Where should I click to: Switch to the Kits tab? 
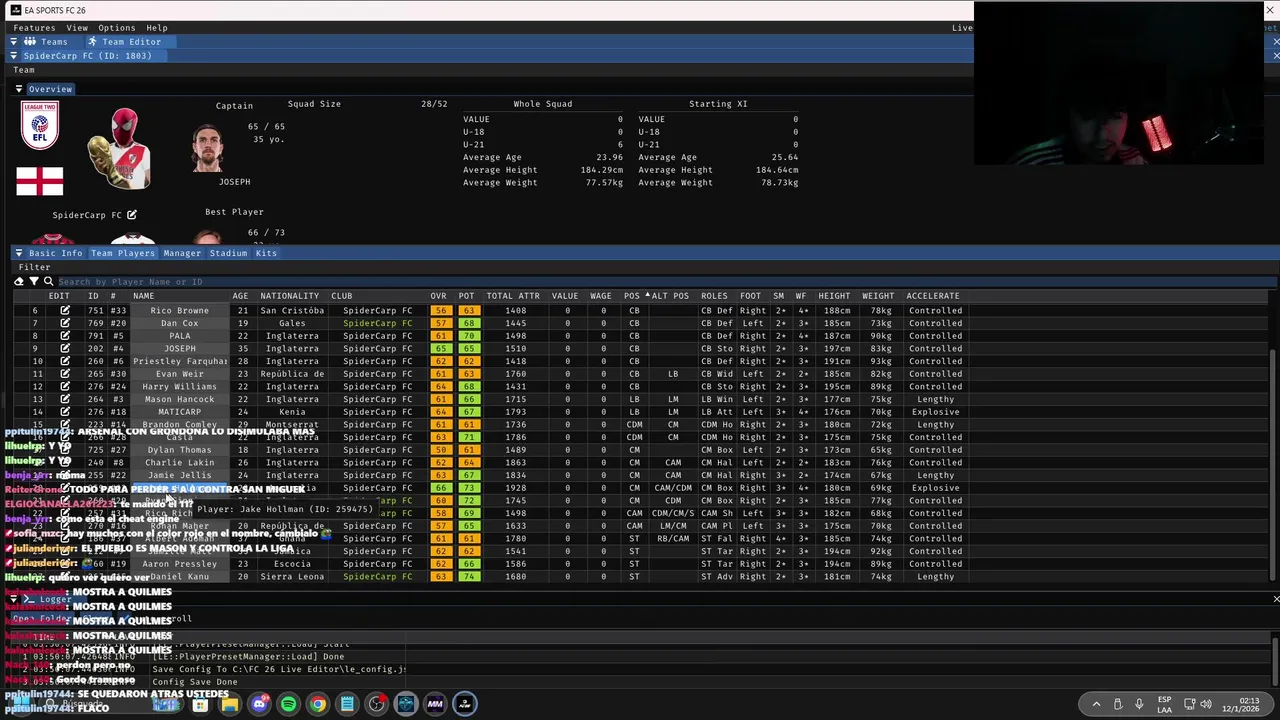pyautogui.click(x=266, y=253)
